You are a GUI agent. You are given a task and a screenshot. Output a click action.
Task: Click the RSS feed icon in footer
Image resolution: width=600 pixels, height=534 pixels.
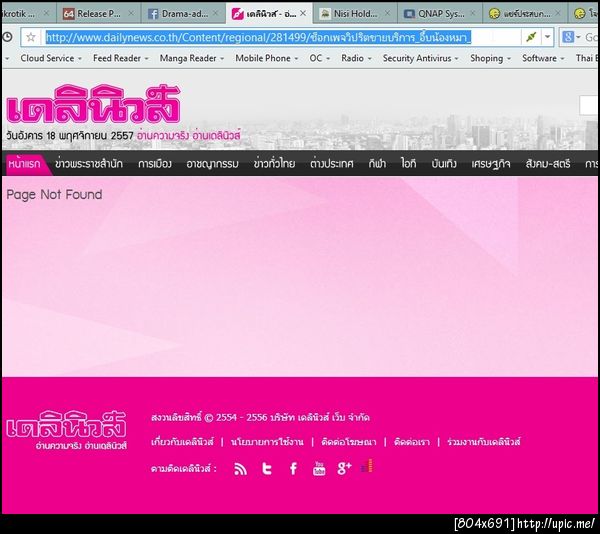pyautogui.click(x=240, y=469)
